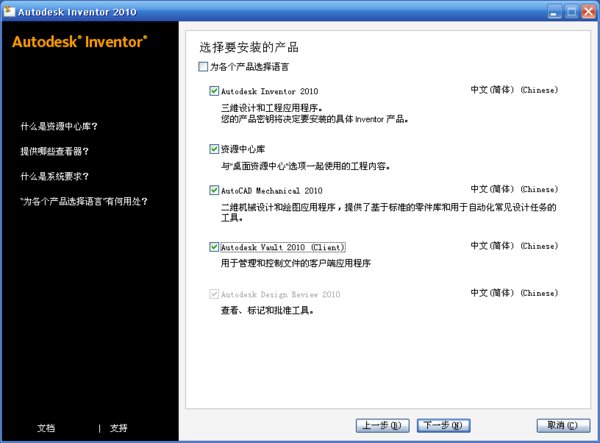Click the Autodesk Inventor logo in sidebar

(80, 42)
